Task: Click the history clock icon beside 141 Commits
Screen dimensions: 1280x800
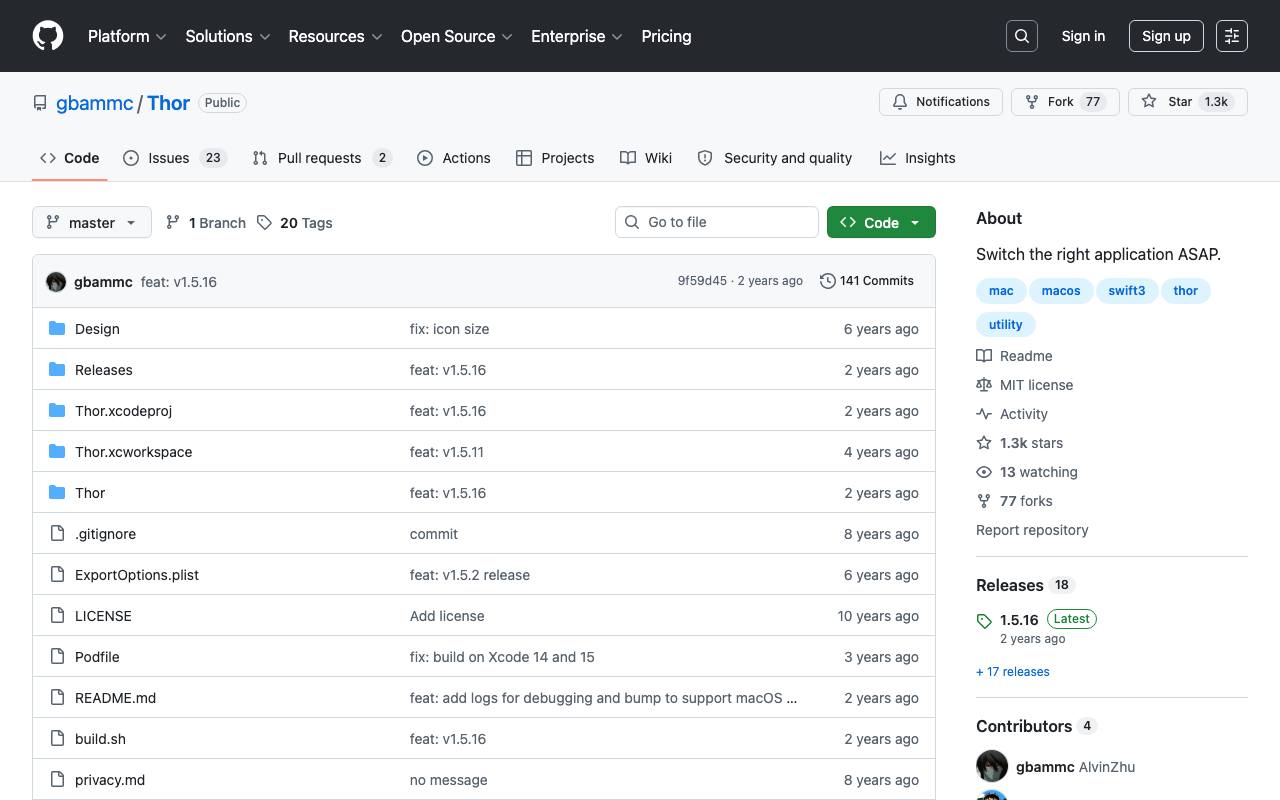Action: [828, 281]
